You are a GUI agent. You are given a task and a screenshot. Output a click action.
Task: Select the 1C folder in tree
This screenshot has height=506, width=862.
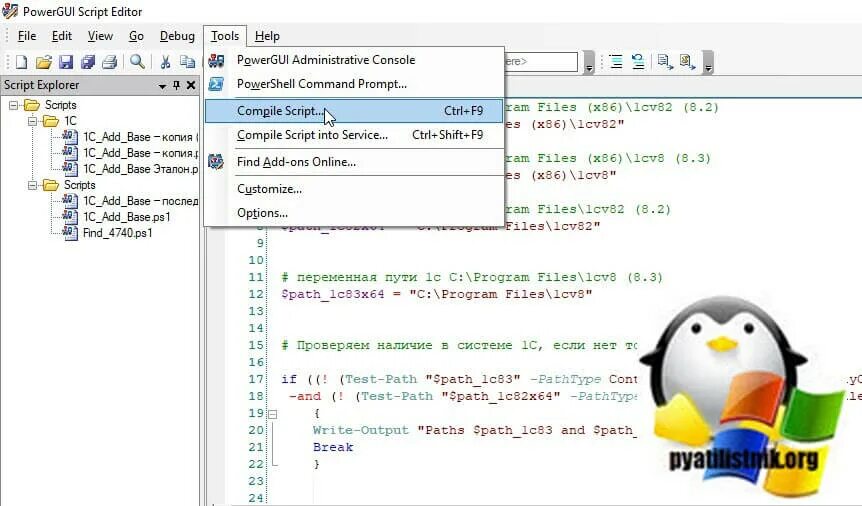70,121
